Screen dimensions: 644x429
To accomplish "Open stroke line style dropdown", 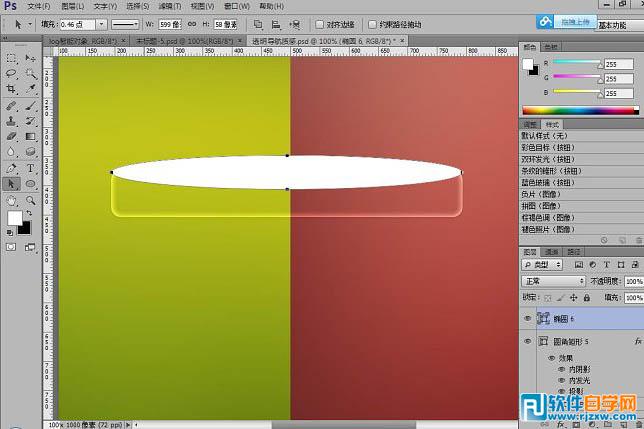I will click(125, 25).
